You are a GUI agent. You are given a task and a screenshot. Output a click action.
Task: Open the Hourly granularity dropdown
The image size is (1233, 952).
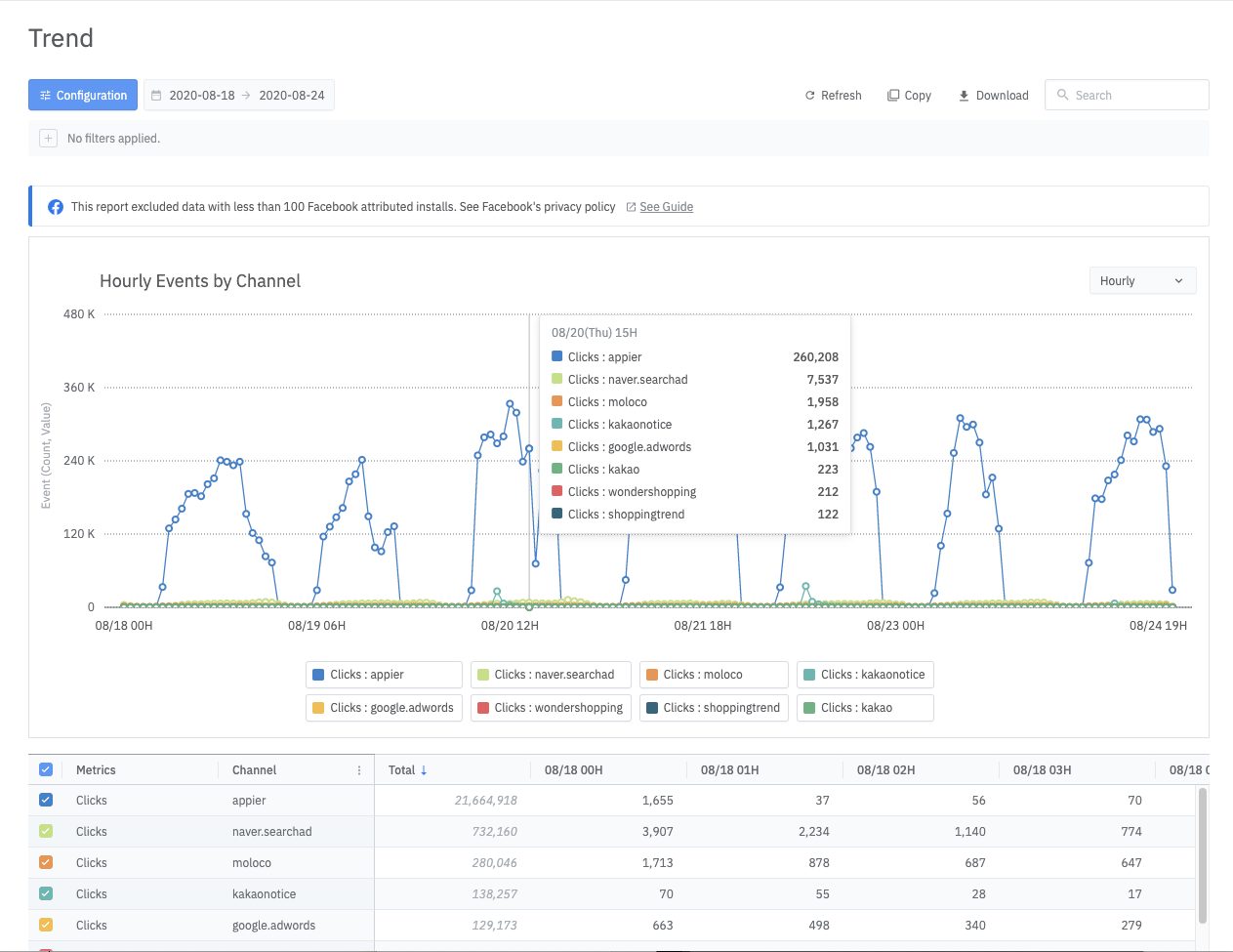(x=1142, y=280)
